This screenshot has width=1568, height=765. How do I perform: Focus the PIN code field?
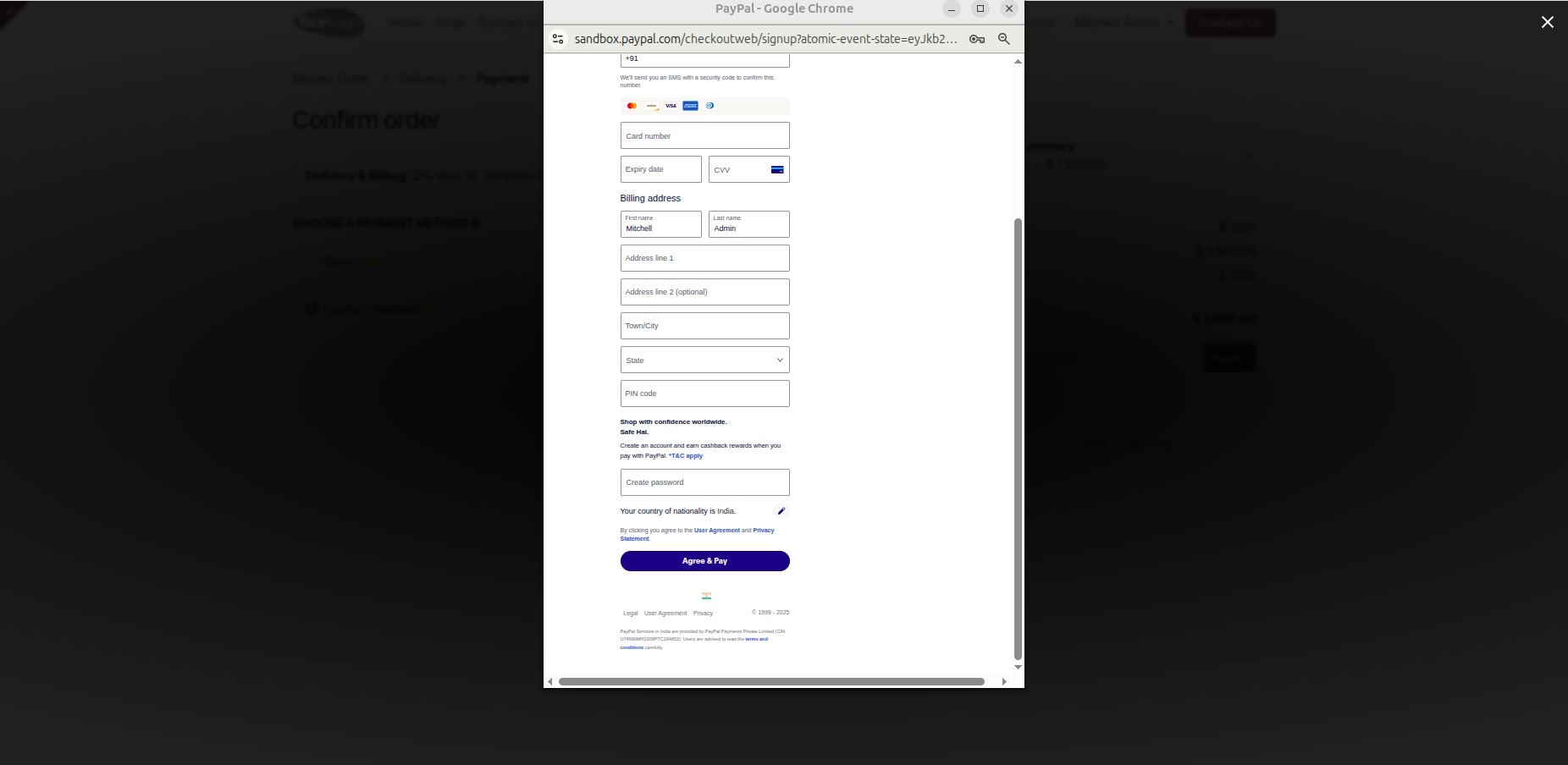click(x=705, y=394)
